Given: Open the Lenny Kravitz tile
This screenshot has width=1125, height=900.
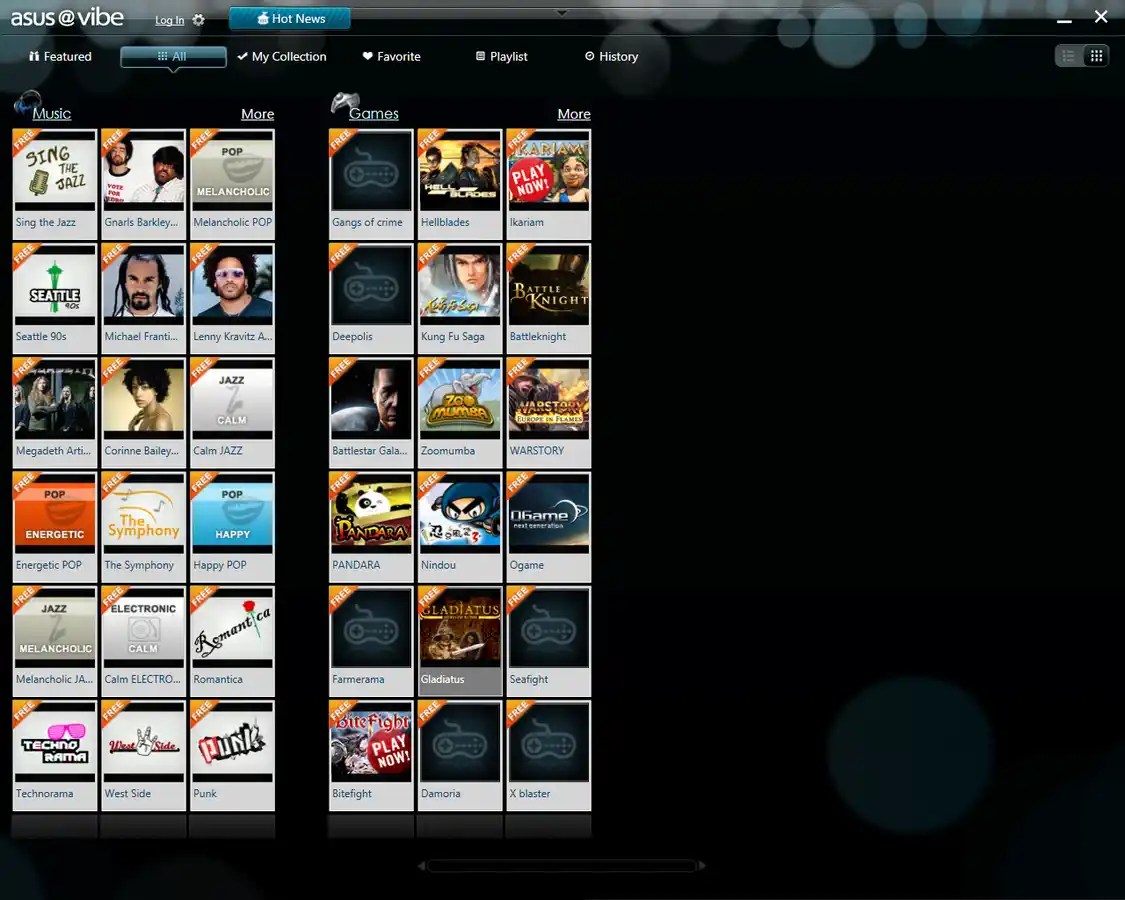Looking at the screenshot, I should click(x=232, y=298).
